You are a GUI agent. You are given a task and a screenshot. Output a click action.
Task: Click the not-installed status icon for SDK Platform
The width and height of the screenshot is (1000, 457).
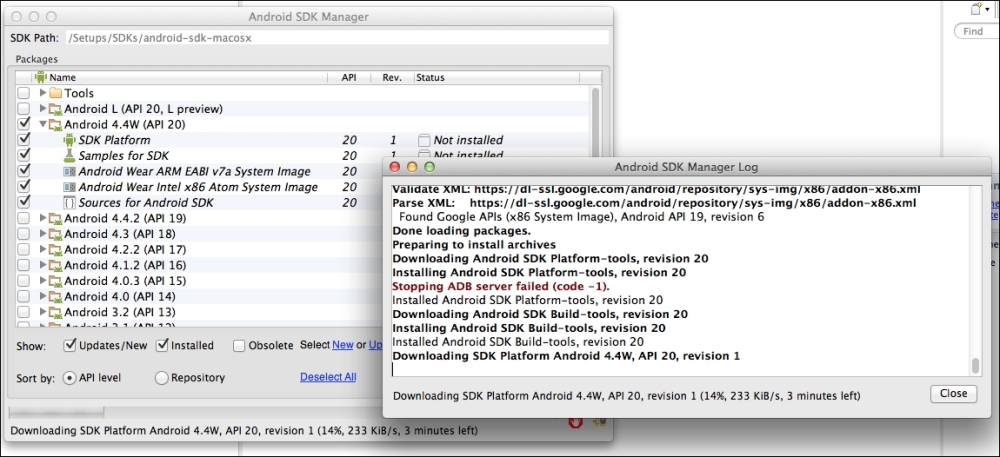tap(424, 140)
